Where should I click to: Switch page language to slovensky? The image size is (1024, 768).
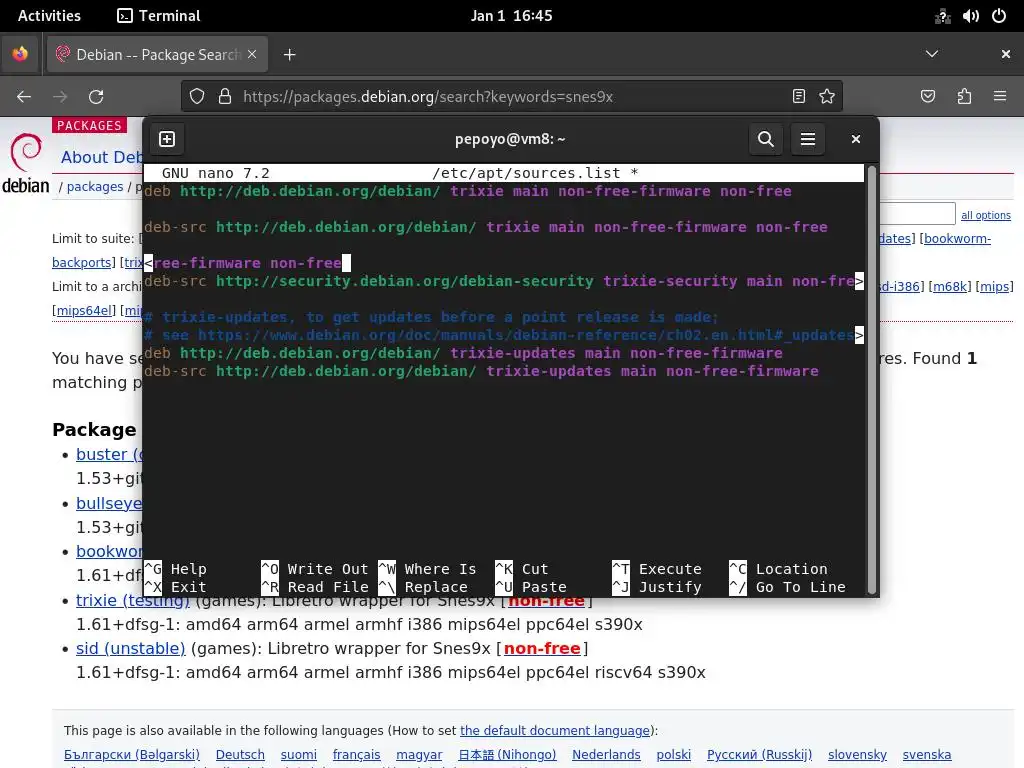pos(857,755)
